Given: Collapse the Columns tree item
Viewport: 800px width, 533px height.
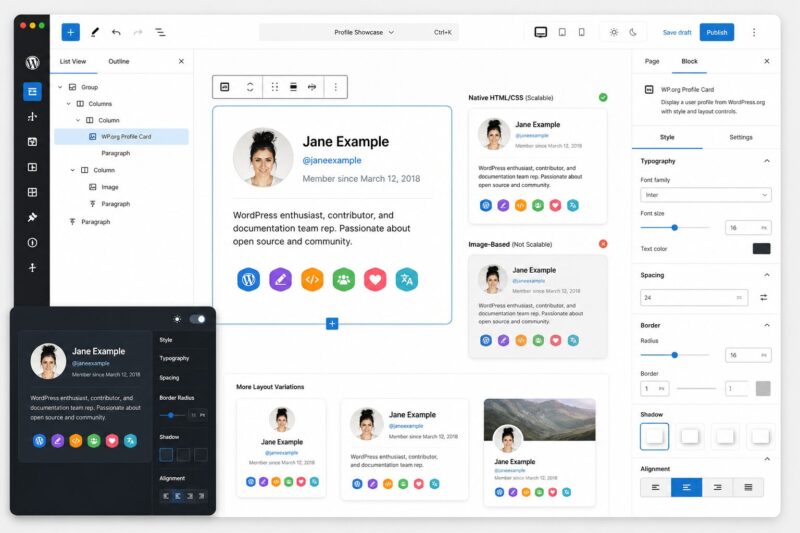Looking at the screenshot, I should [x=68, y=104].
